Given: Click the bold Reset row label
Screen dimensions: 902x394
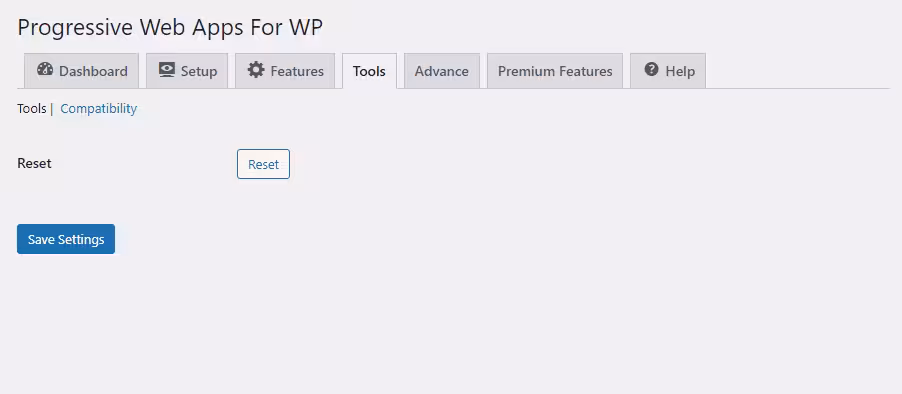Looking at the screenshot, I should click(x=35, y=163).
